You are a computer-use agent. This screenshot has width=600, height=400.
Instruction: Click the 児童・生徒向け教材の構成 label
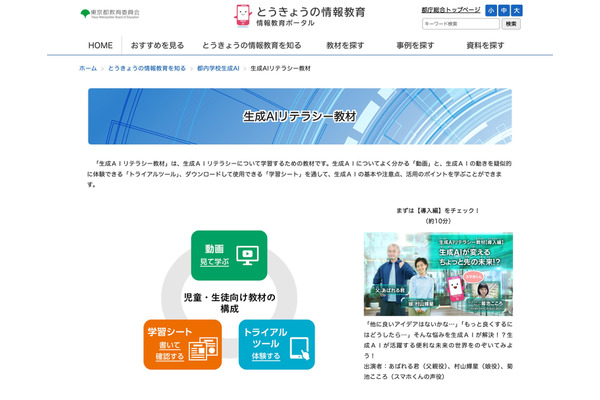point(229,303)
